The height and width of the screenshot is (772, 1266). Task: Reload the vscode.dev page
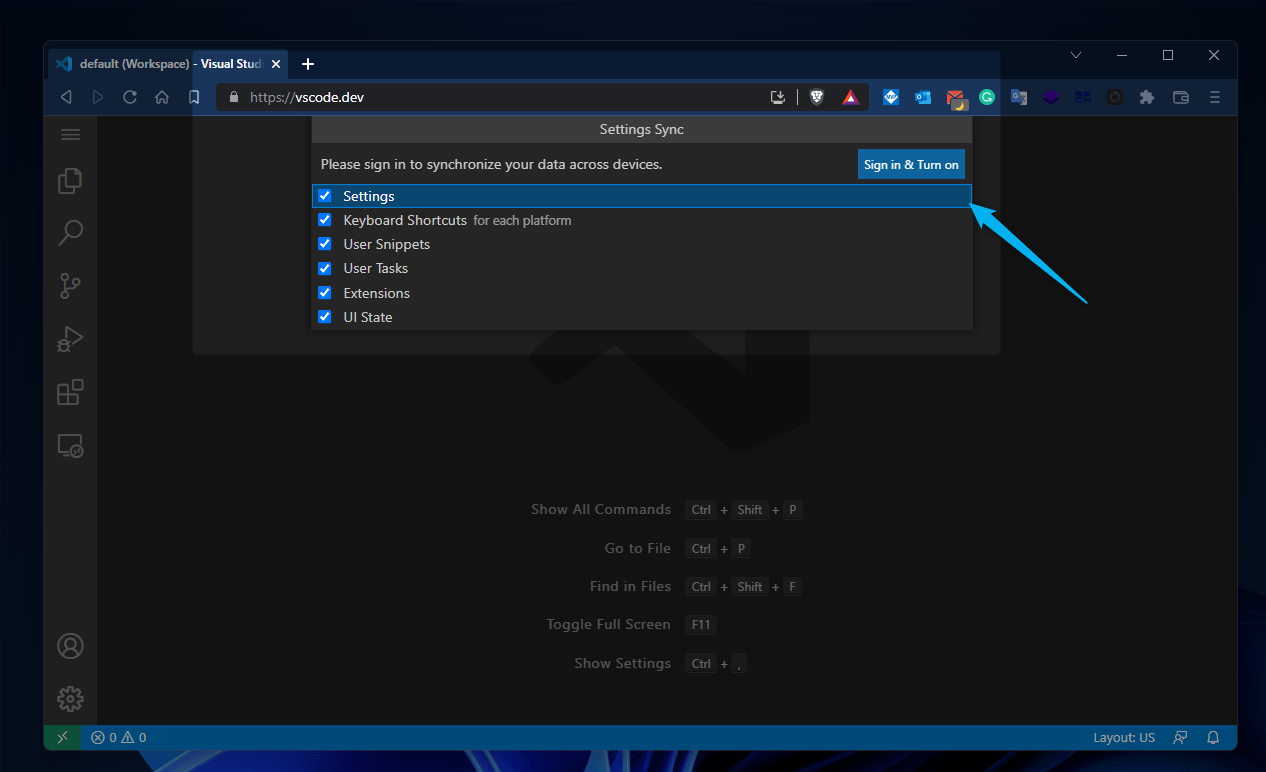tap(130, 97)
